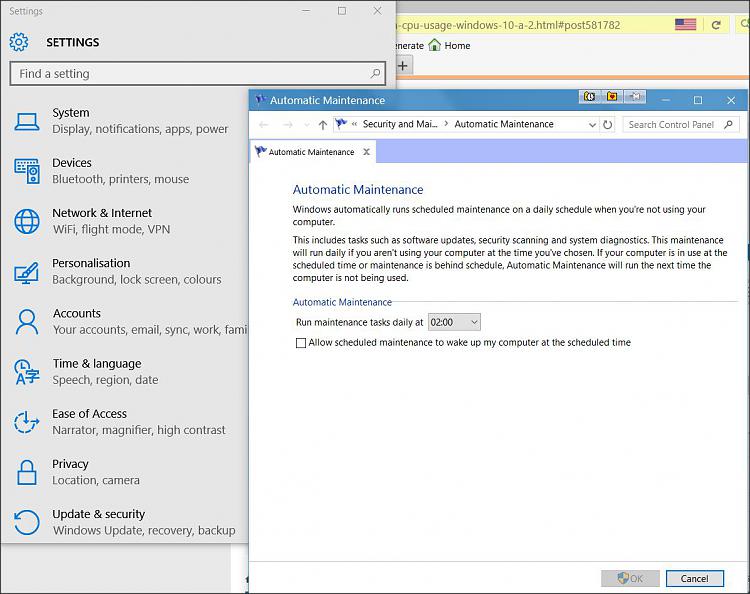Expand the address bar history dropdown

[x=592, y=125]
